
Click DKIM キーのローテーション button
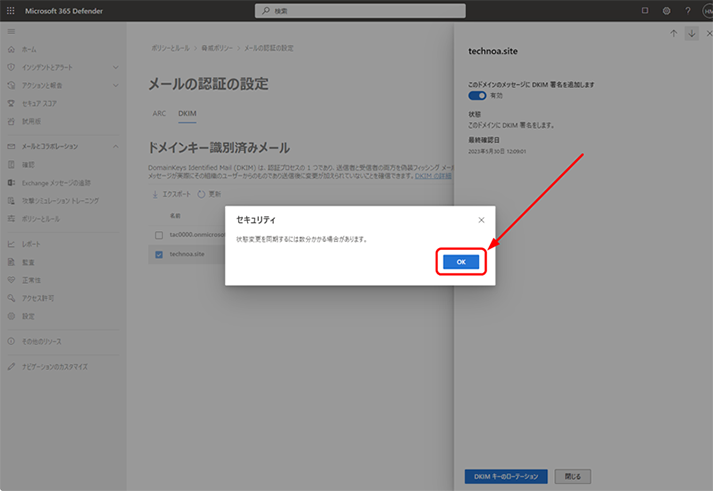tap(506, 476)
